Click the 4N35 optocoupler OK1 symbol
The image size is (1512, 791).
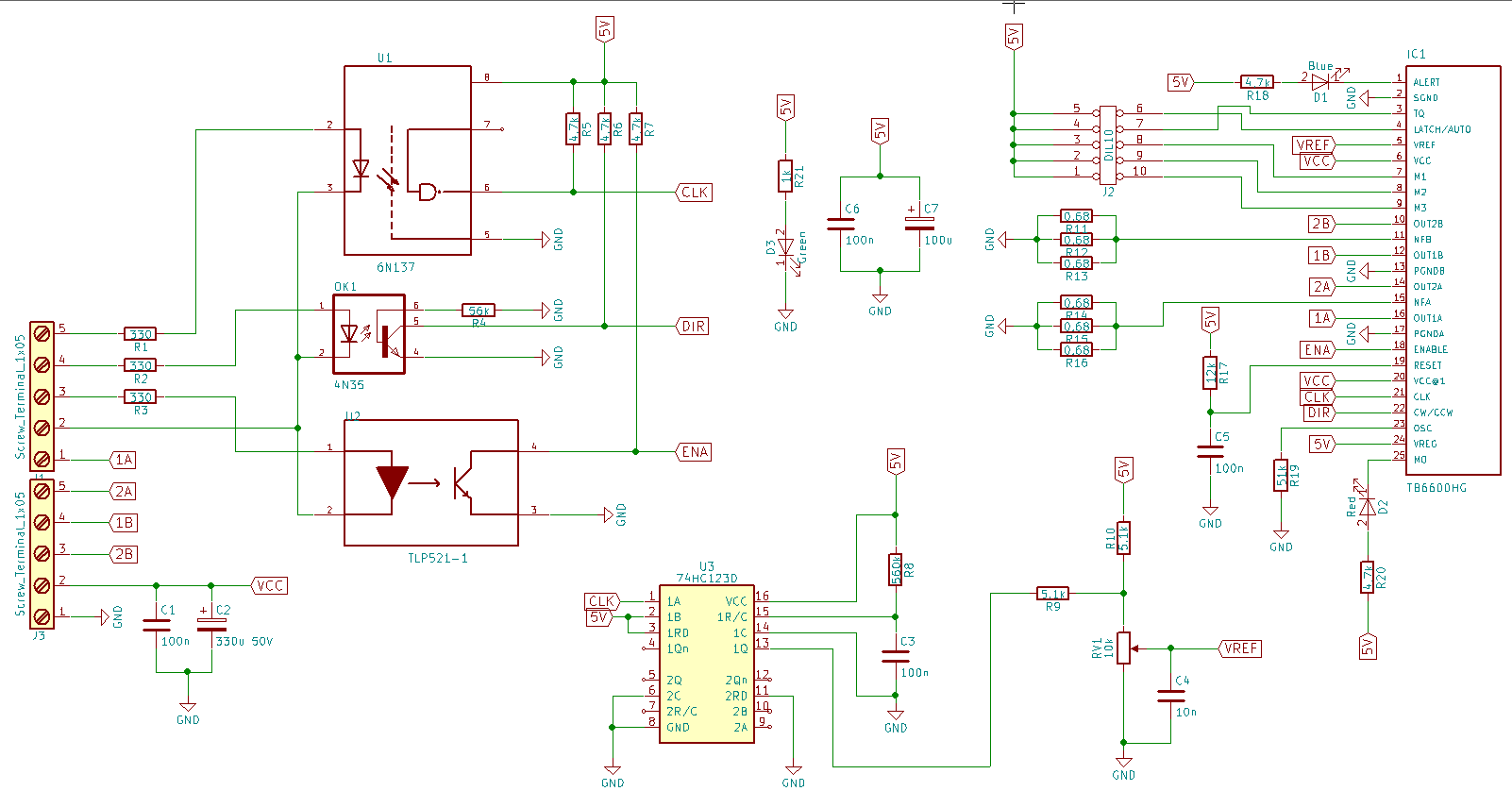click(369, 334)
